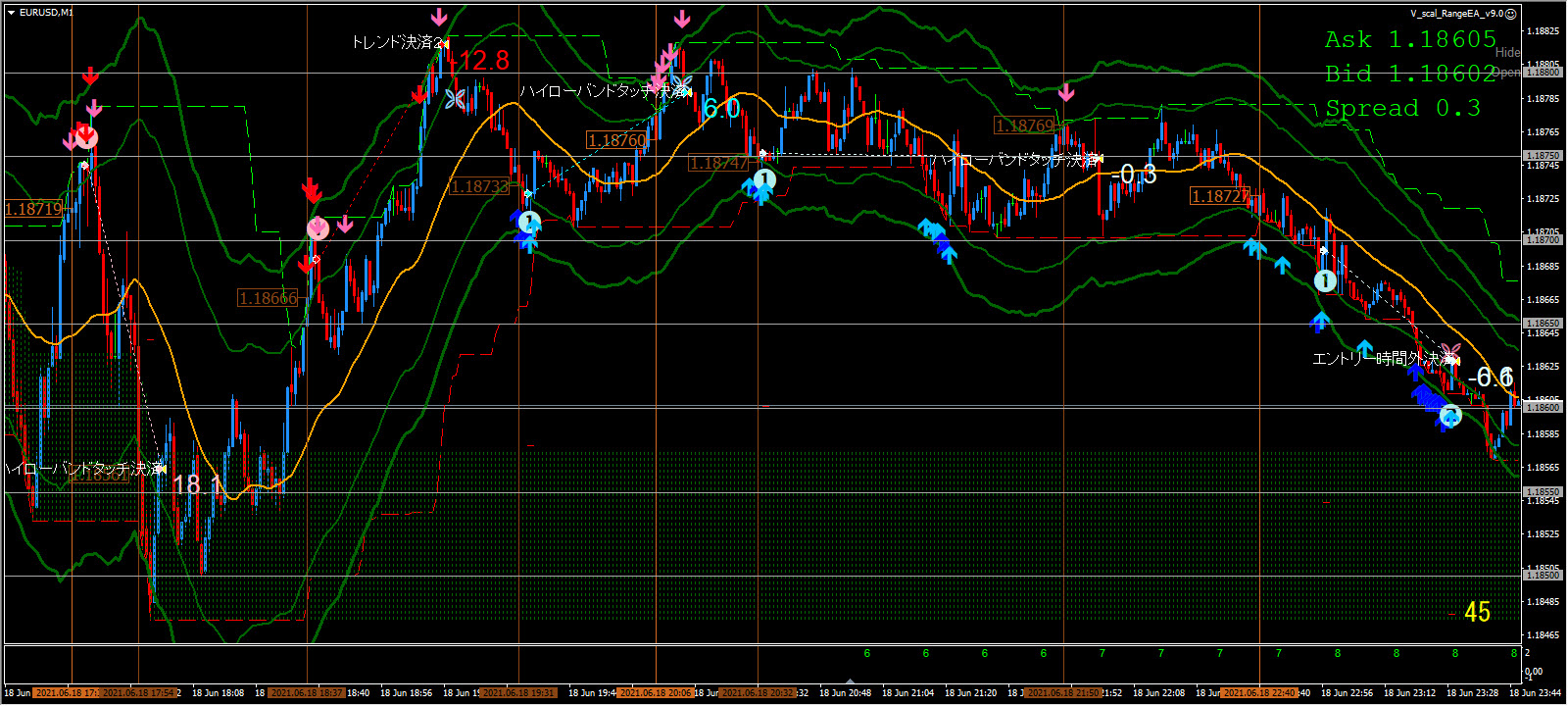Select the 1.18769 entry price label
This screenshot has height=706, width=1568.
pyautogui.click(x=1024, y=126)
